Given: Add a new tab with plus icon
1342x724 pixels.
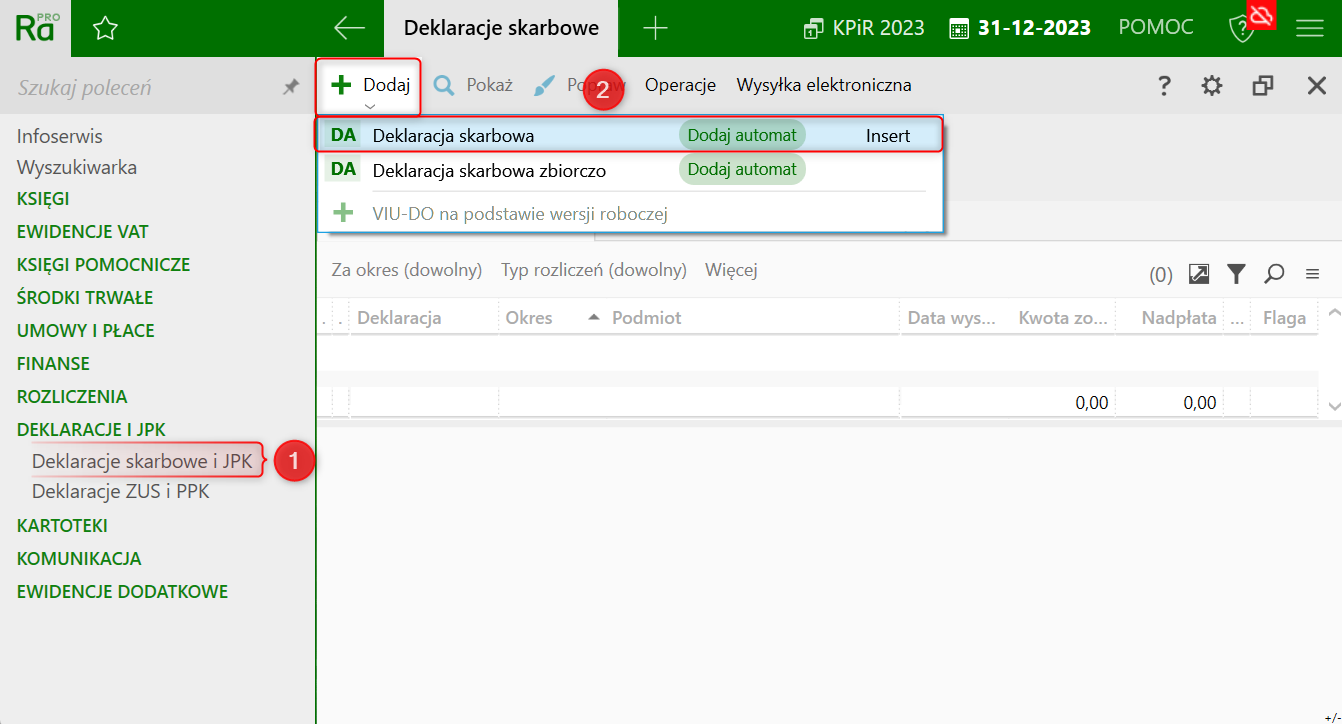Looking at the screenshot, I should tap(655, 28).
